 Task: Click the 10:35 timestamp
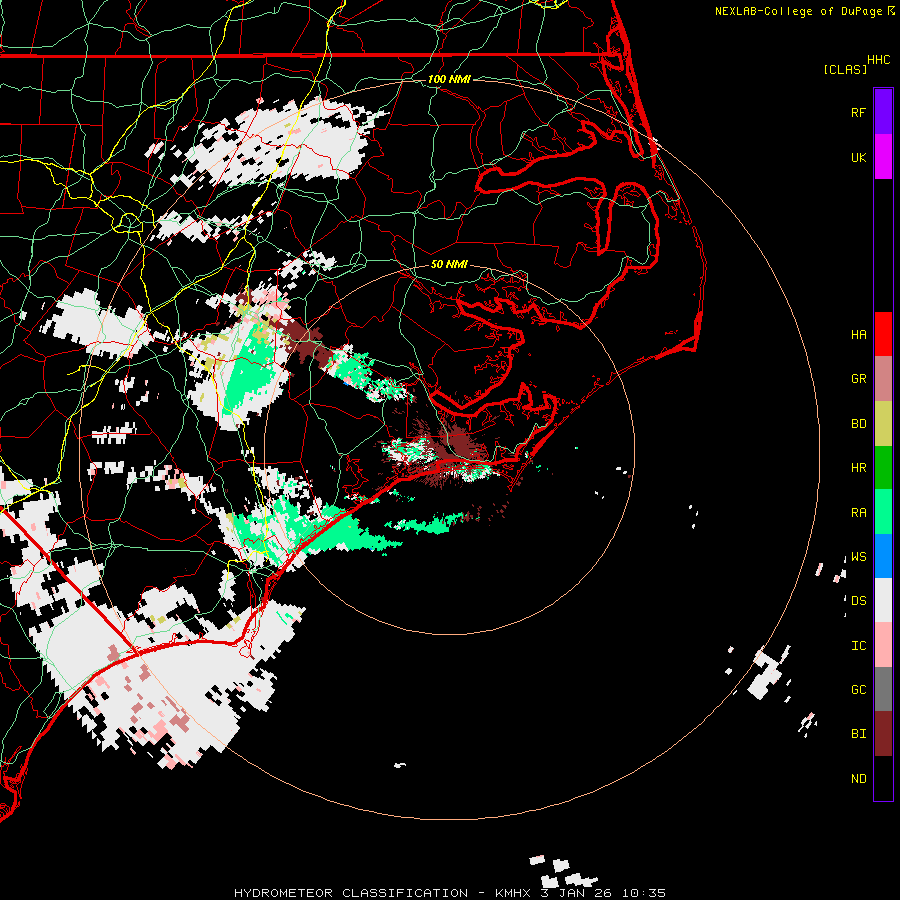(644, 893)
